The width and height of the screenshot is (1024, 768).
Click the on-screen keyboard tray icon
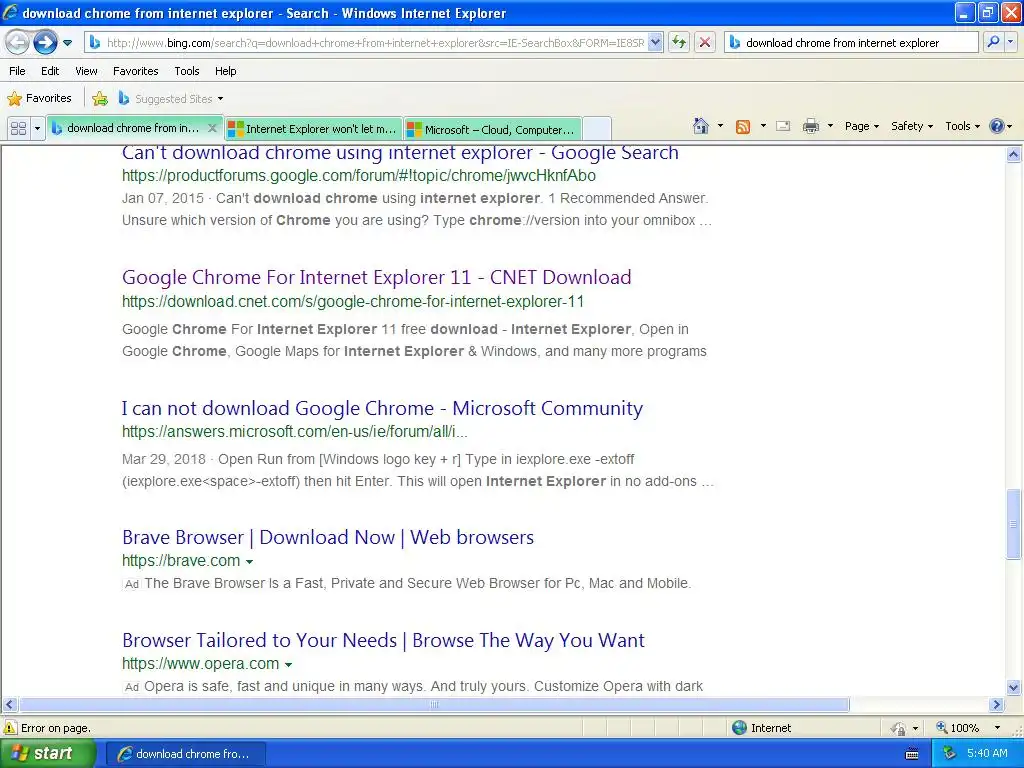[912, 754]
